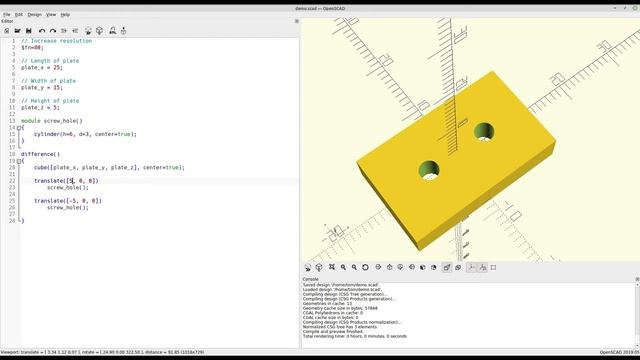Collapse the difference block fold marker
This screenshot has height=360, width=640.
[x=19, y=161]
